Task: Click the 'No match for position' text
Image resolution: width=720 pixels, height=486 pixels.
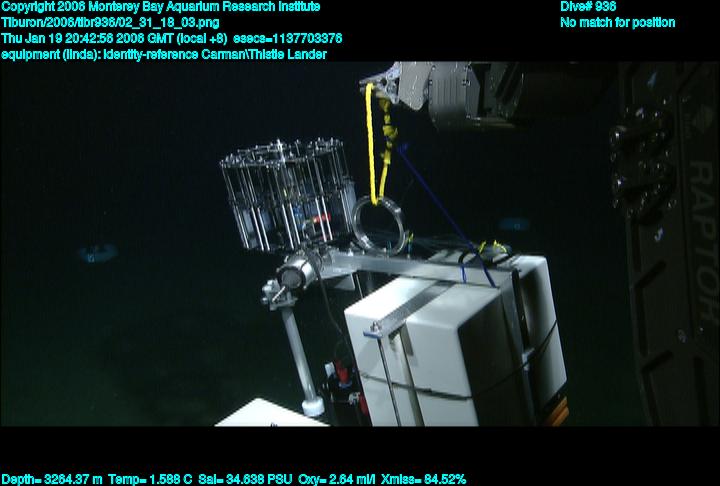Action: 618,23
